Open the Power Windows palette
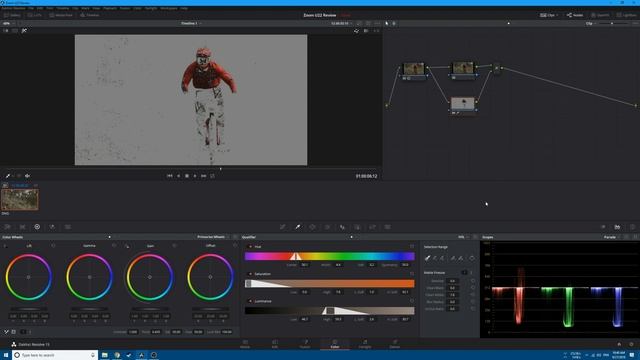This screenshot has height=360, width=640. tap(312, 227)
